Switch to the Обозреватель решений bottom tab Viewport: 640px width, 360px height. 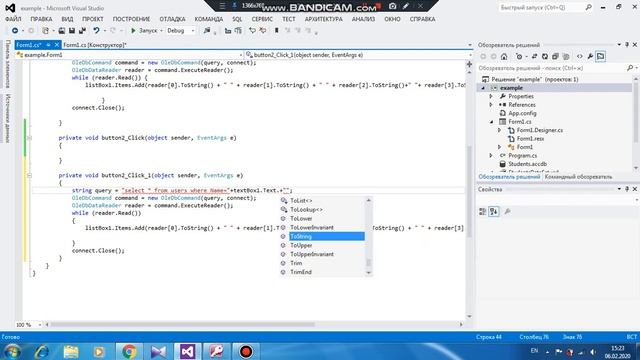[x=509, y=177]
